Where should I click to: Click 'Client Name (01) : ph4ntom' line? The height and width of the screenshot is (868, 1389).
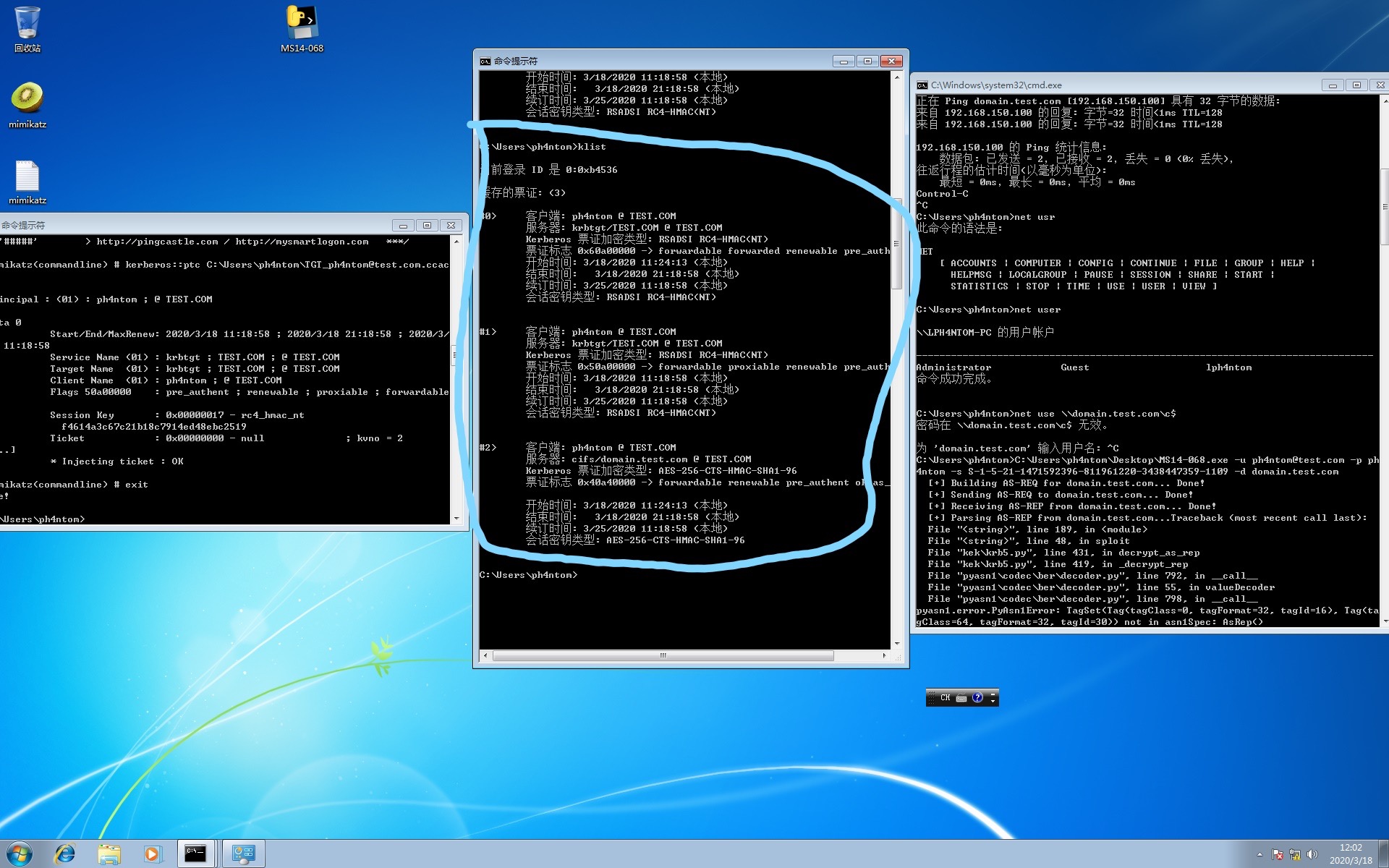point(166,380)
